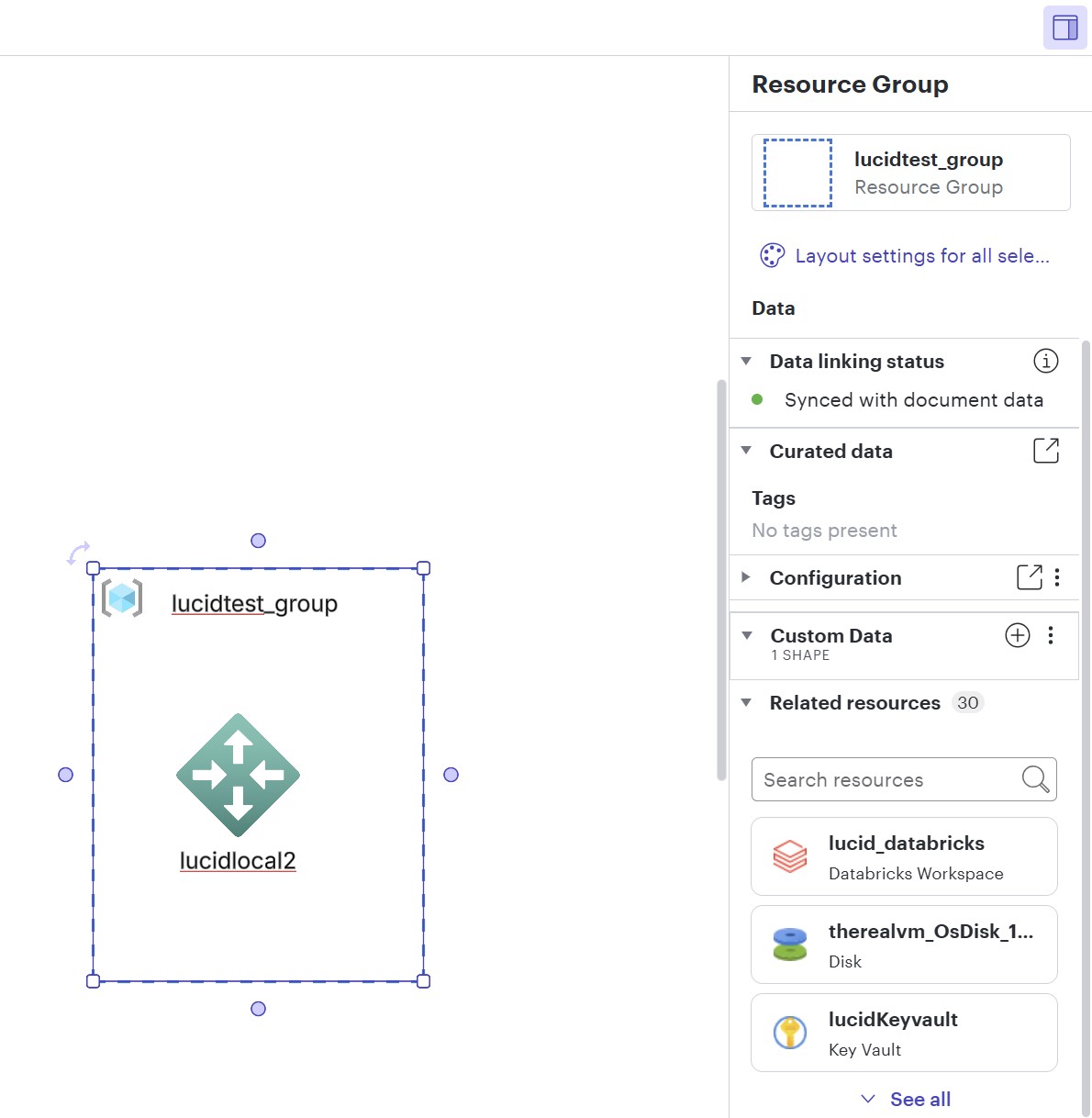The image size is (1092, 1118).
Task: Click the left connection point circle
Action: point(65,775)
